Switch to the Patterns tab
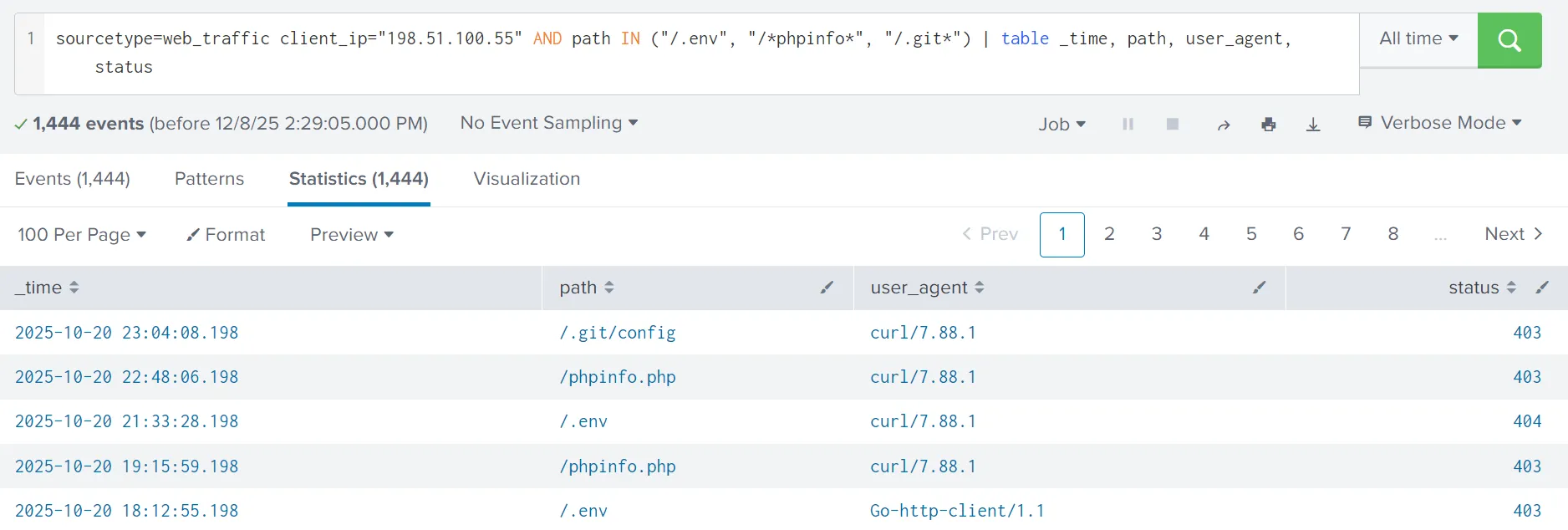The height and width of the screenshot is (530, 1568). click(209, 179)
